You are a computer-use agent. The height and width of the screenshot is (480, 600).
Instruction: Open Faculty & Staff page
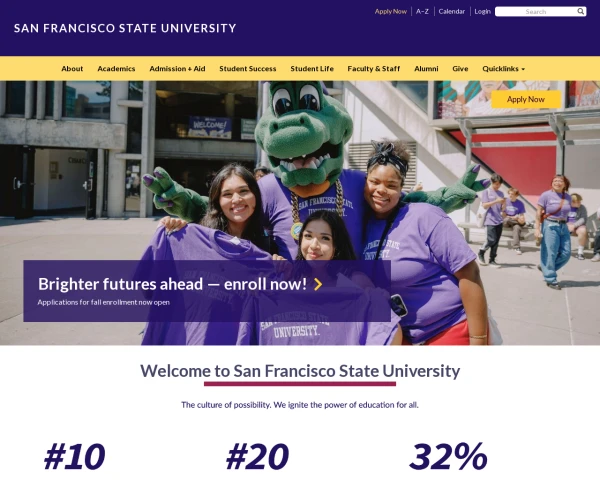point(374,69)
